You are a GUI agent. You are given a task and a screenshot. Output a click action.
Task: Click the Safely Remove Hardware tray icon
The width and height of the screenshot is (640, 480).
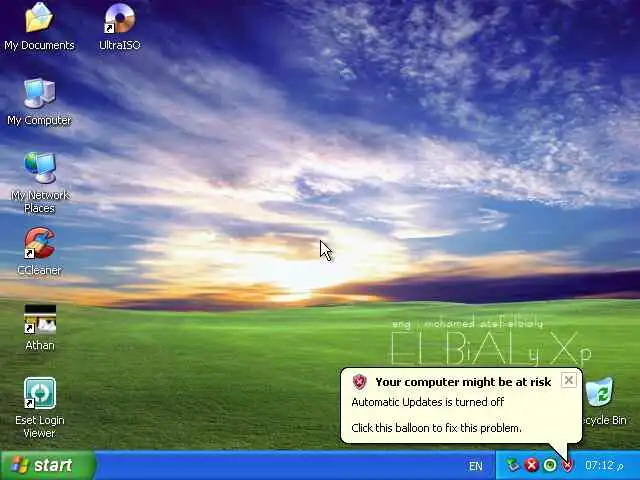coord(513,465)
